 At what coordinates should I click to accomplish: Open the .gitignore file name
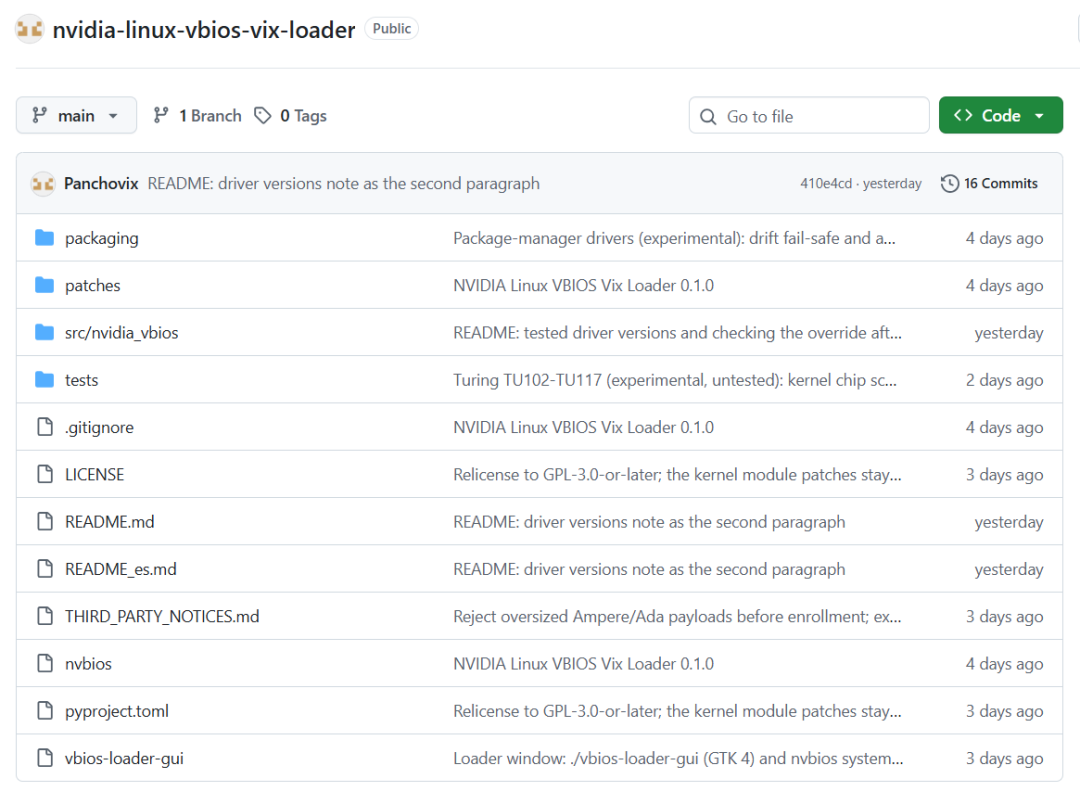(99, 428)
